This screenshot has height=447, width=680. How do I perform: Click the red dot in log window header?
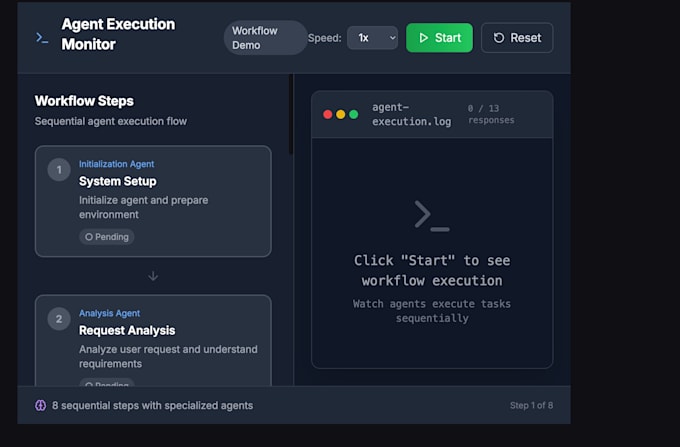(328, 114)
